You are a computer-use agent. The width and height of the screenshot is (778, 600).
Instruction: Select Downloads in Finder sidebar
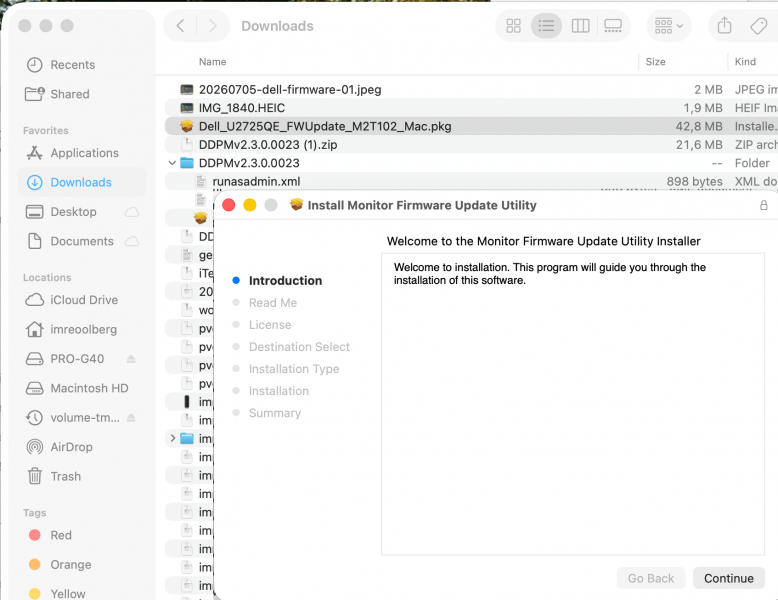pyautogui.click(x=82, y=182)
